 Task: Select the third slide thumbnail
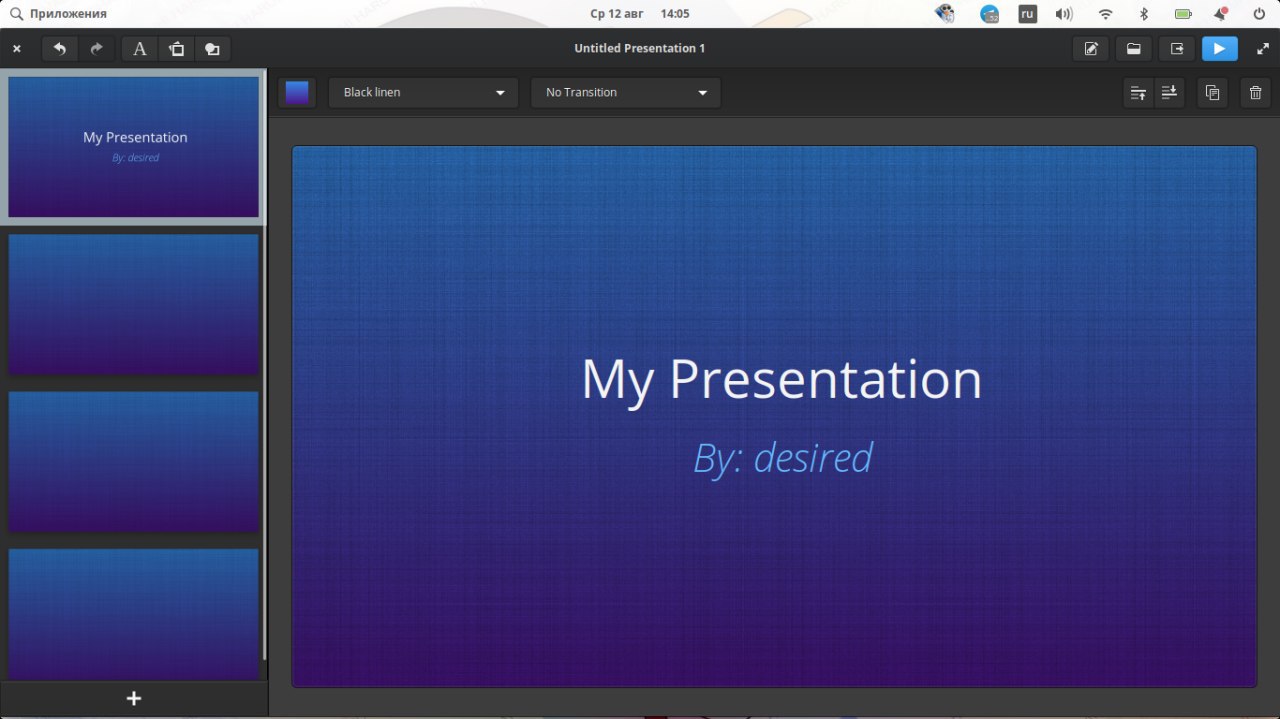(134, 461)
